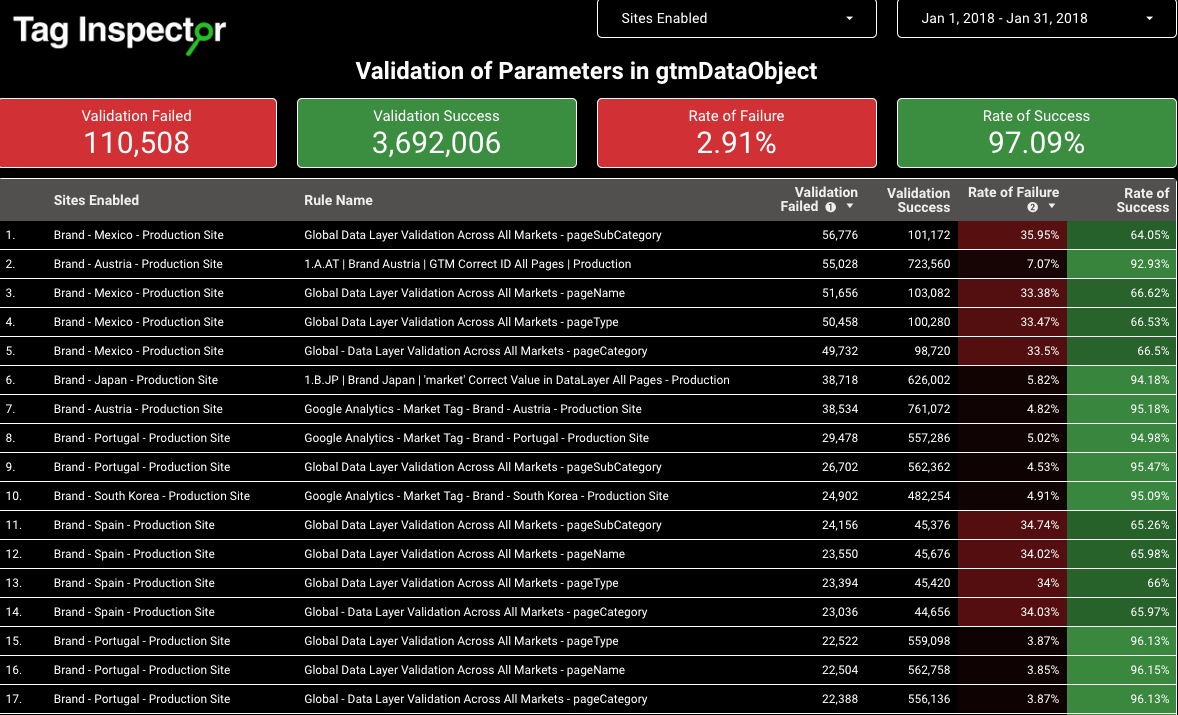
Task: Select the 'Brand - Japan - Production Site' cell
Action: tap(136, 380)
